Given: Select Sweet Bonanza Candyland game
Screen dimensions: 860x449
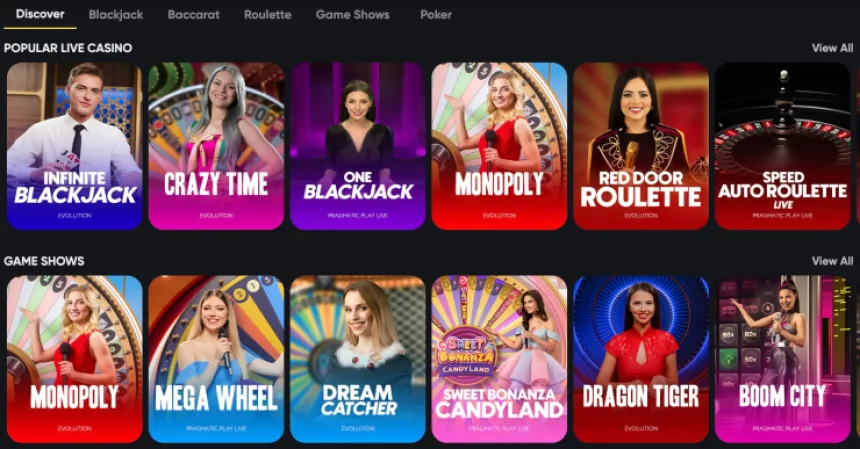Looking at the screenshot, I should point(499,359).
